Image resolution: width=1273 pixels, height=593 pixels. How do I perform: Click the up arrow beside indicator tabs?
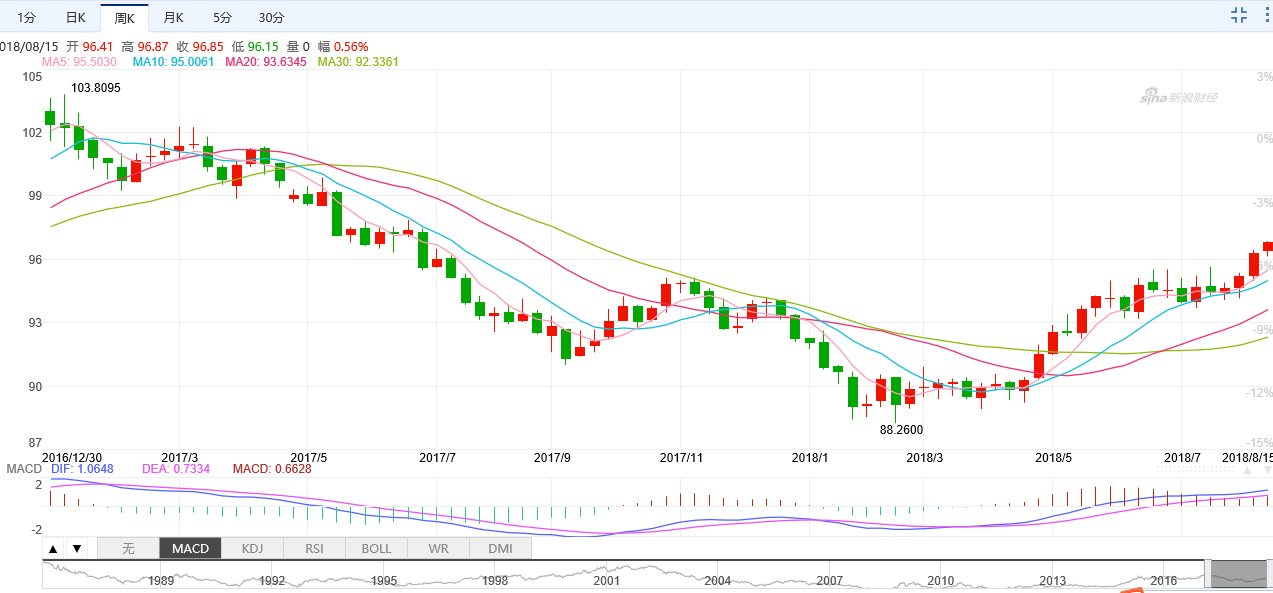[53, 548]
